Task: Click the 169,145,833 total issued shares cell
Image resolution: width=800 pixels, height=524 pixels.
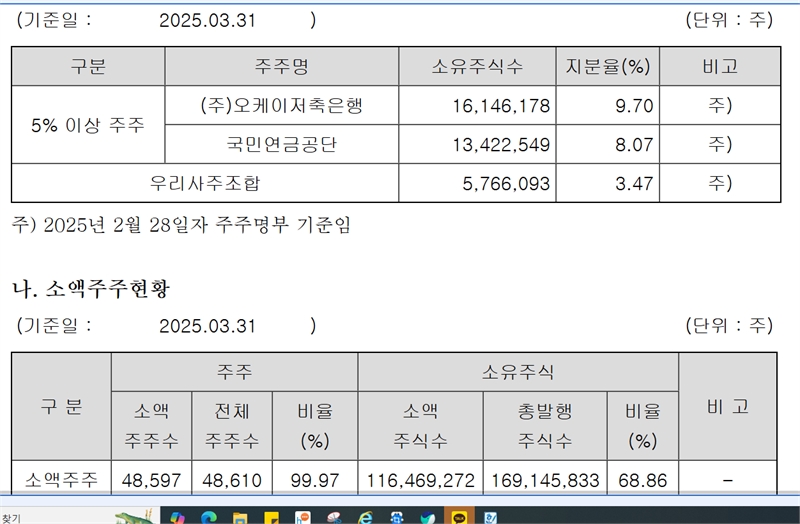Action: click(x=545, y=480)
